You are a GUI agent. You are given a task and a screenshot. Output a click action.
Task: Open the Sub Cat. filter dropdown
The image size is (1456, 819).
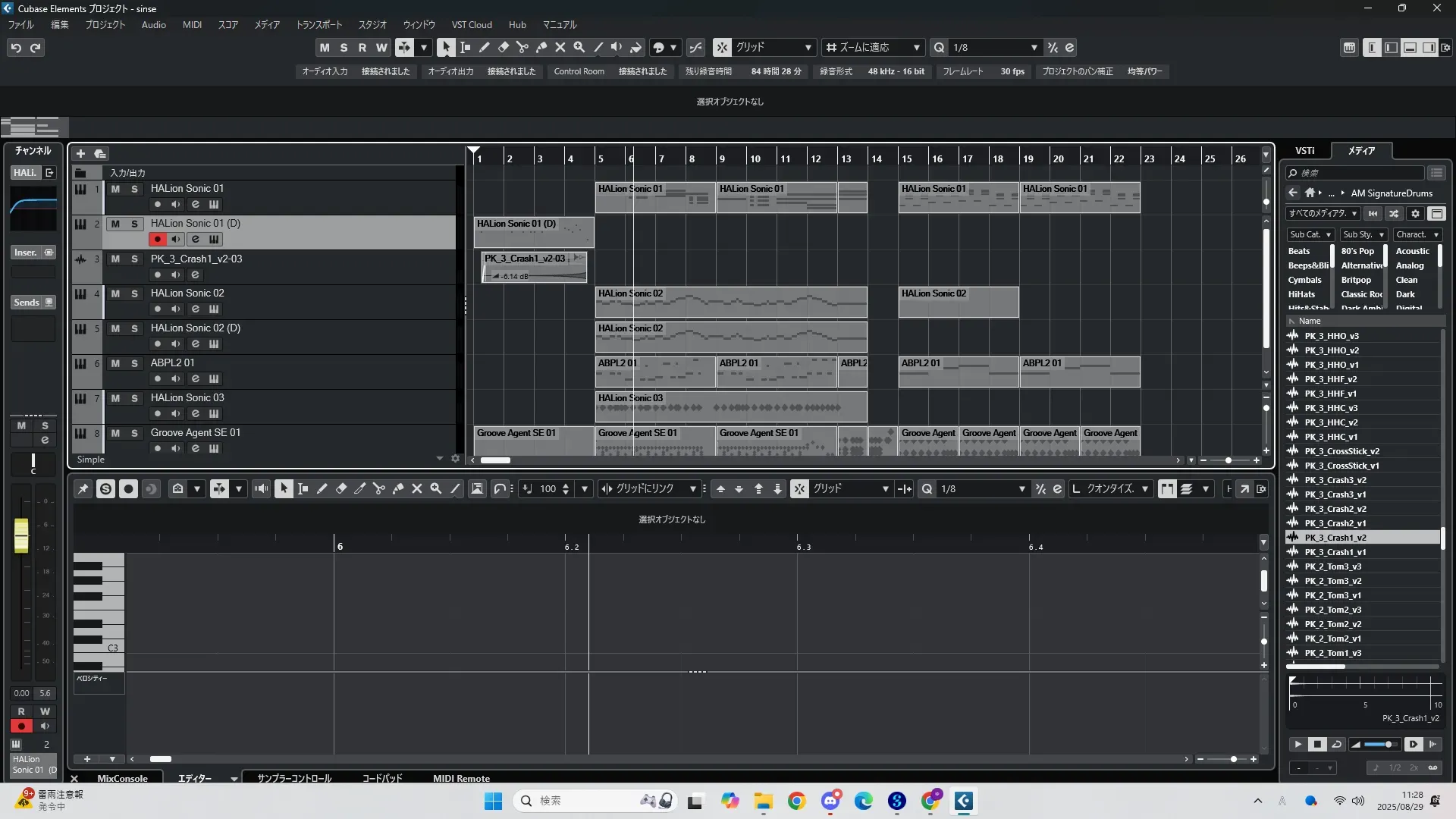point(1310,235)
